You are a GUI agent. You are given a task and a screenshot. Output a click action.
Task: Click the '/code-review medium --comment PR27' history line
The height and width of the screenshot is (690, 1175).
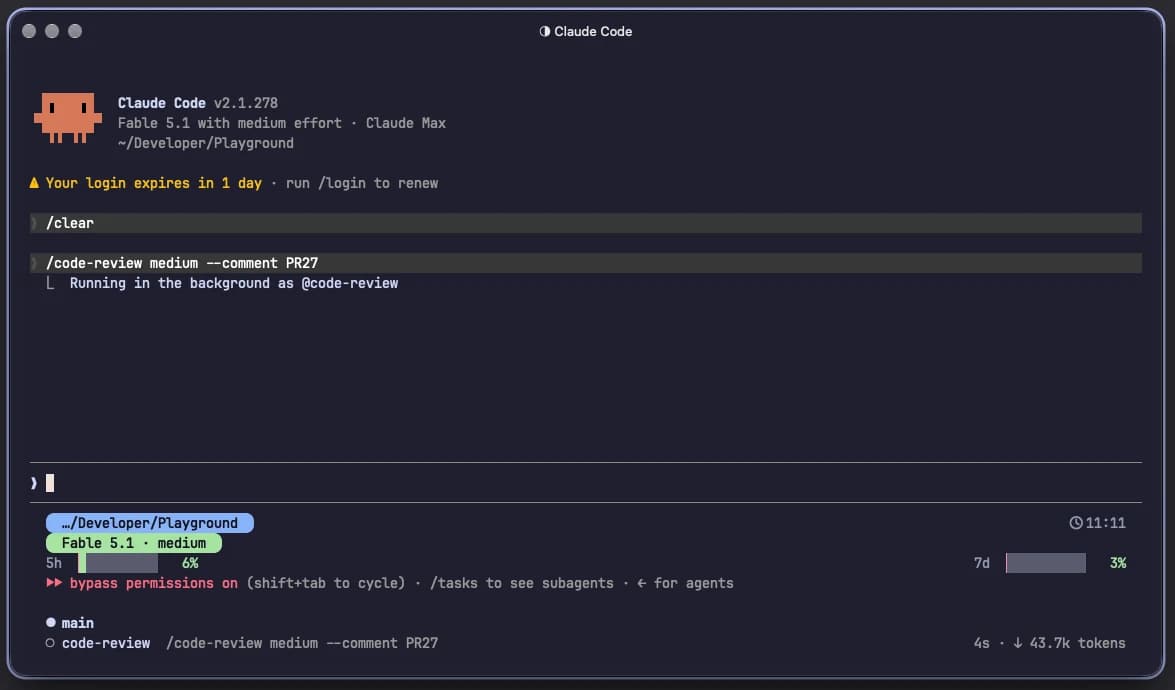(586, 263)
